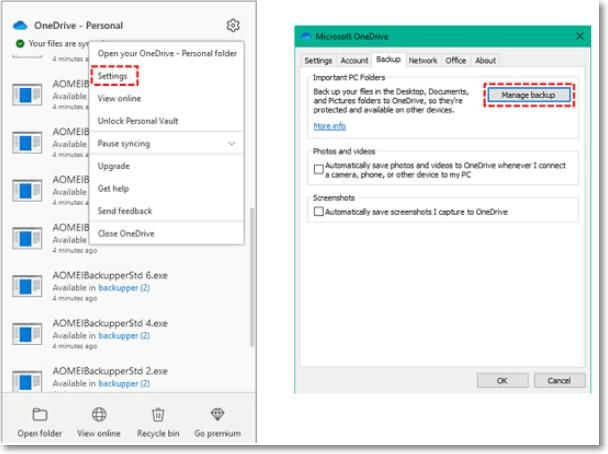608x454 pixels.
Task: Click the green sync status check icon
Action: tap(20, 43)
